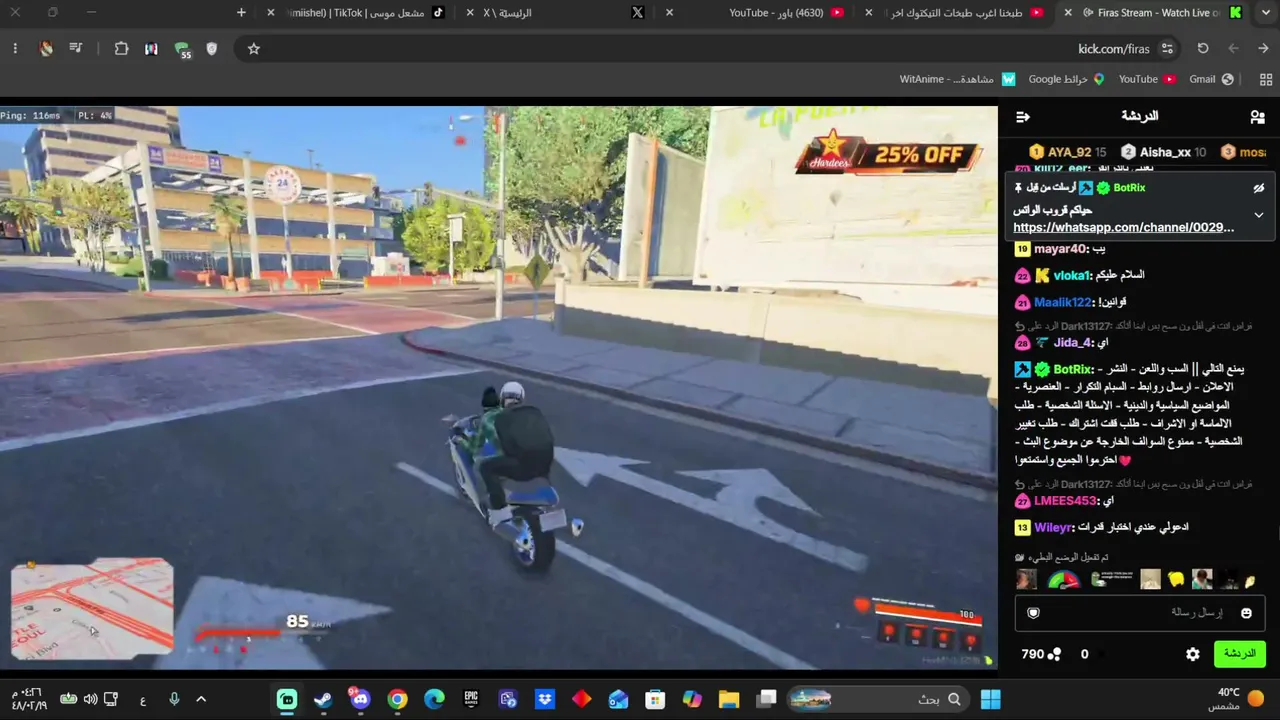
Task: Show hidden system tray icons
Action: click(201, 699)
